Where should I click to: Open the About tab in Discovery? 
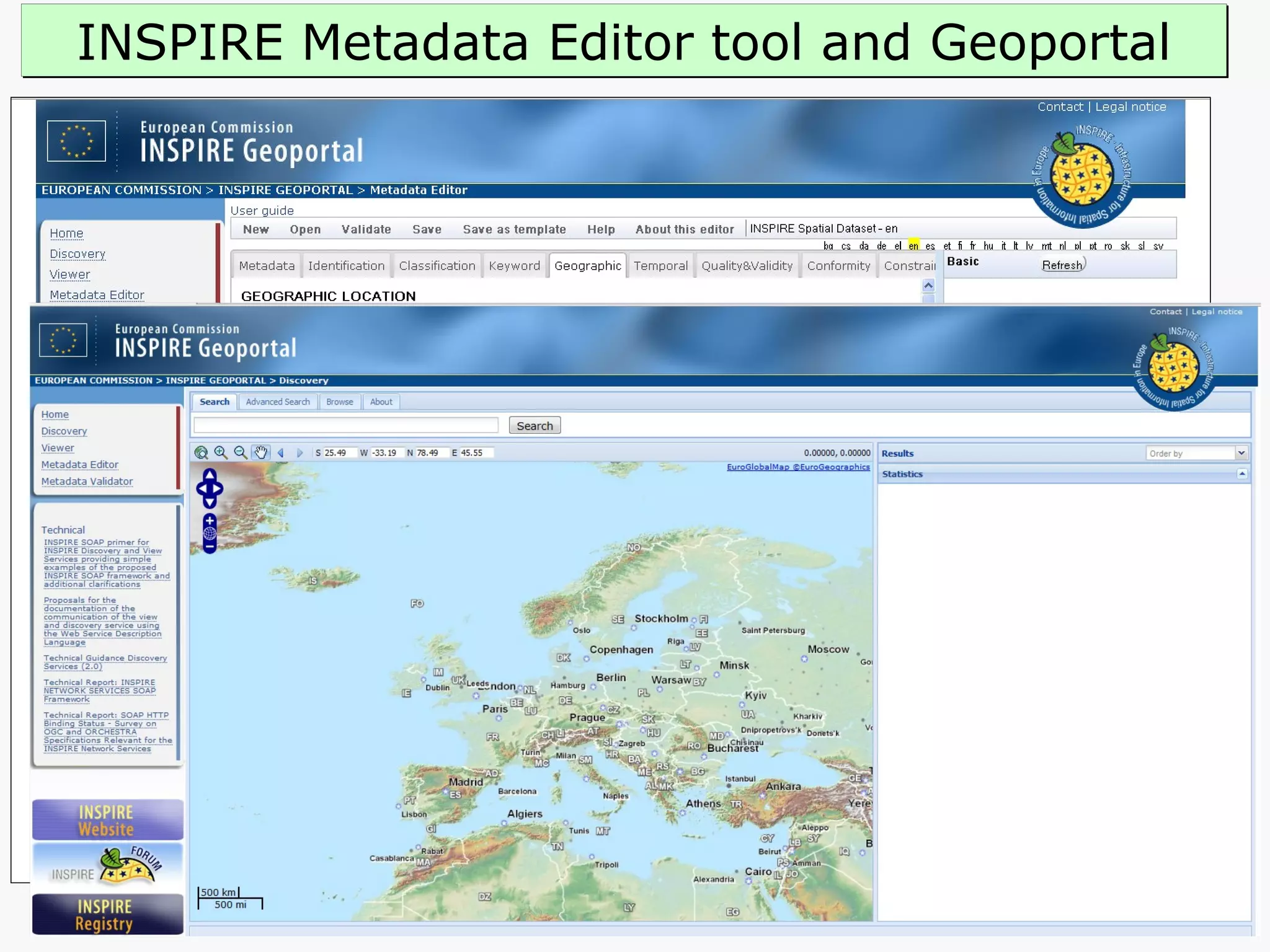(381, 402)
